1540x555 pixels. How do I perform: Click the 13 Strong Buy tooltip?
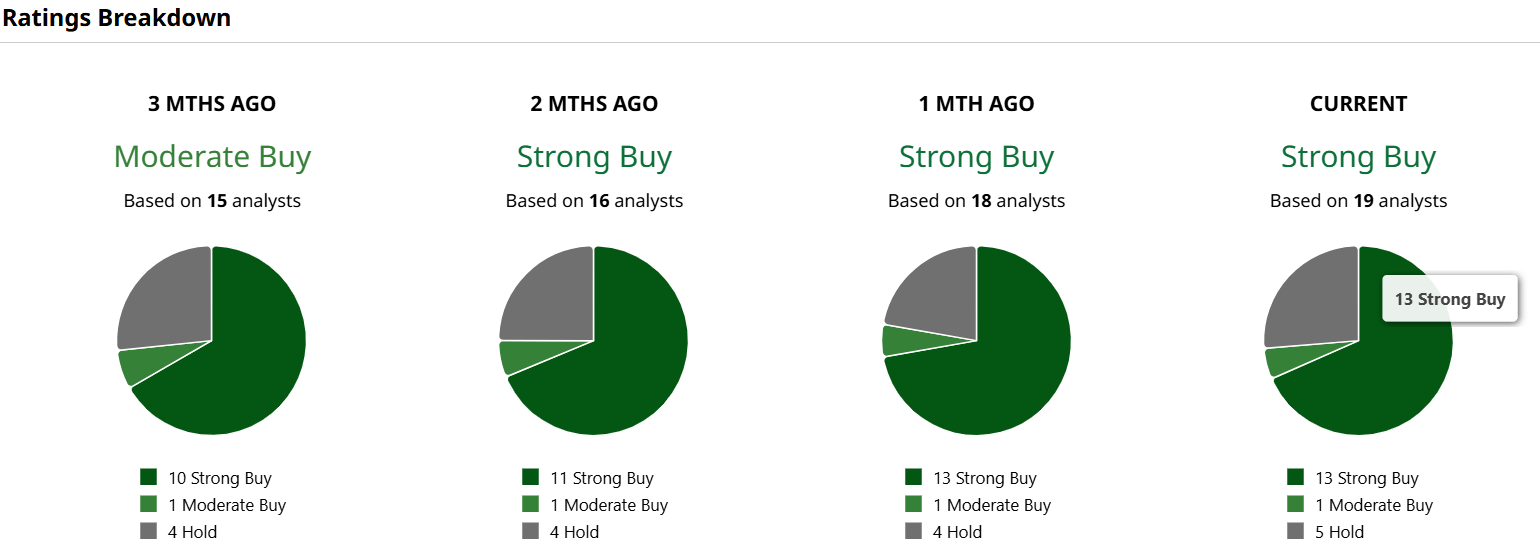[1450, 299]
